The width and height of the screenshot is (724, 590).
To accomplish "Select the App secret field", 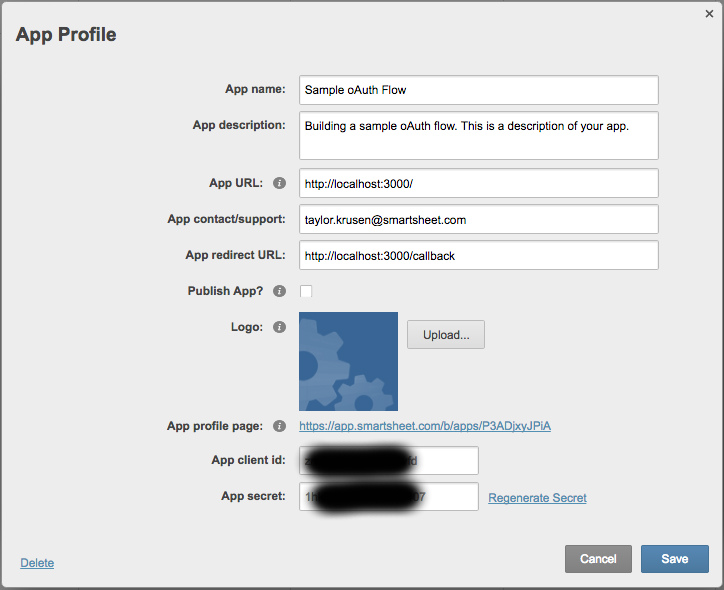I will click(x=388, y=497).
